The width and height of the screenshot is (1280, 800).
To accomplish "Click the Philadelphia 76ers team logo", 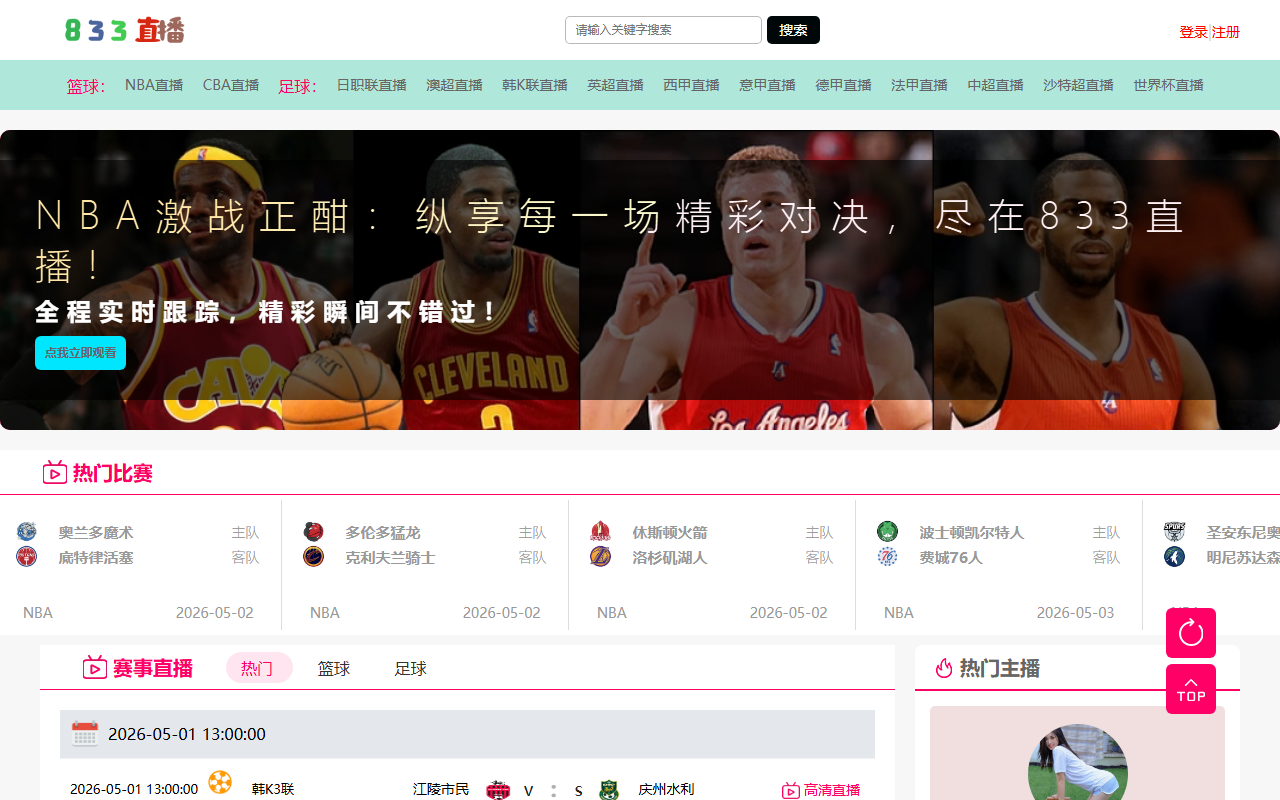I will click(887, 557).
